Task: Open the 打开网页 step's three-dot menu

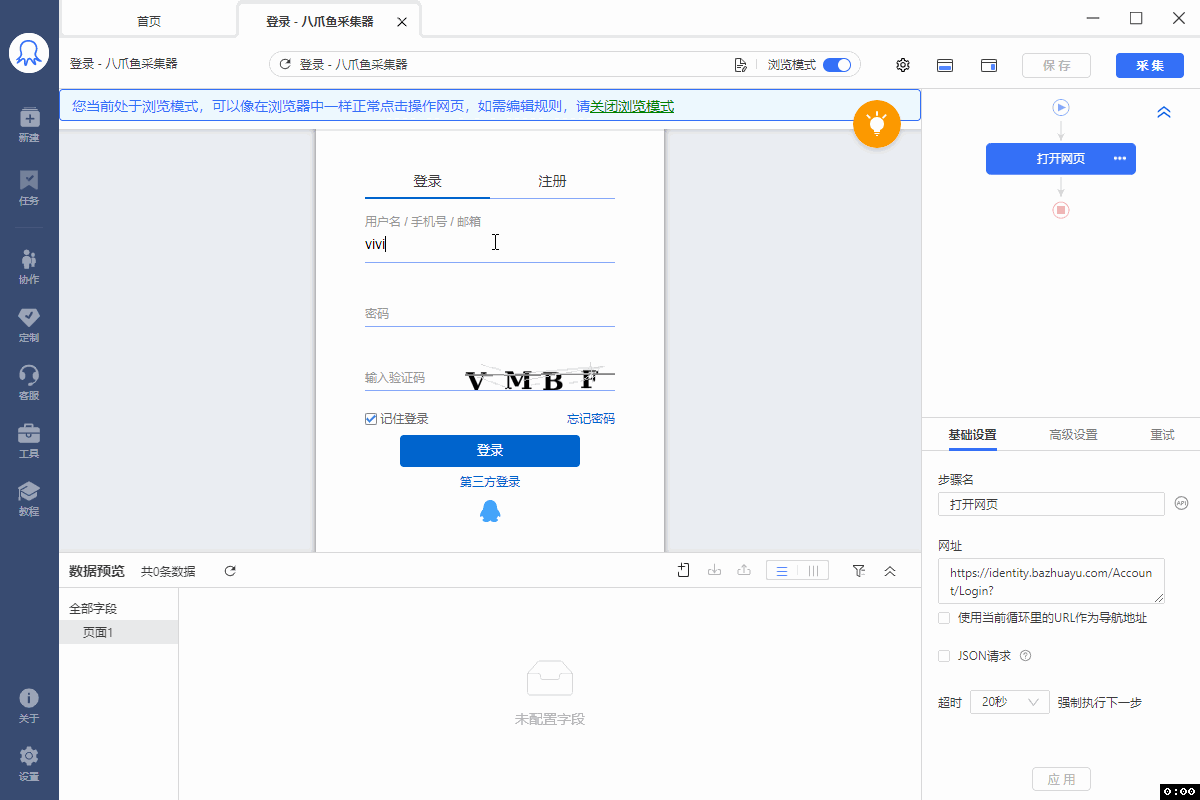Action: [1120, 159]
